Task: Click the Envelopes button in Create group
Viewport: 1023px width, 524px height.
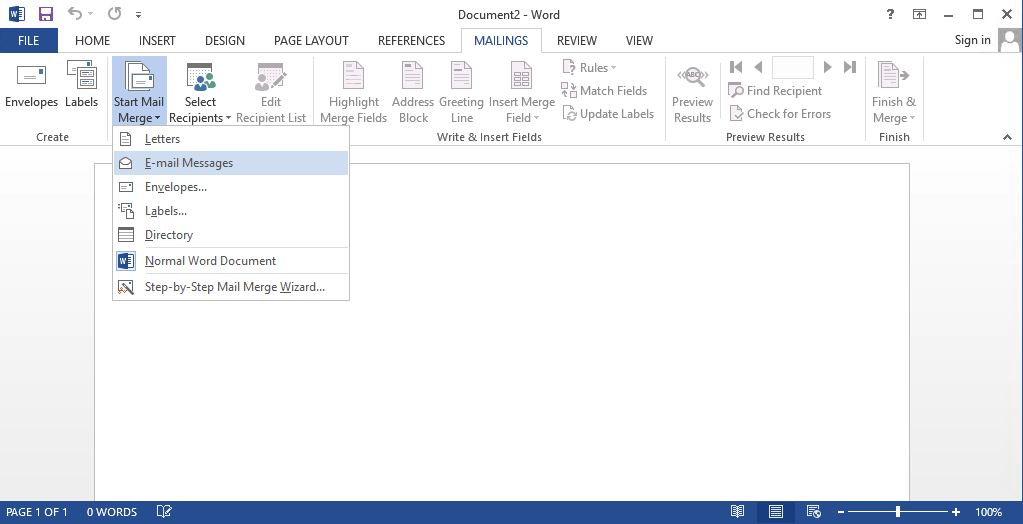Action: click(x=31, y=85)
